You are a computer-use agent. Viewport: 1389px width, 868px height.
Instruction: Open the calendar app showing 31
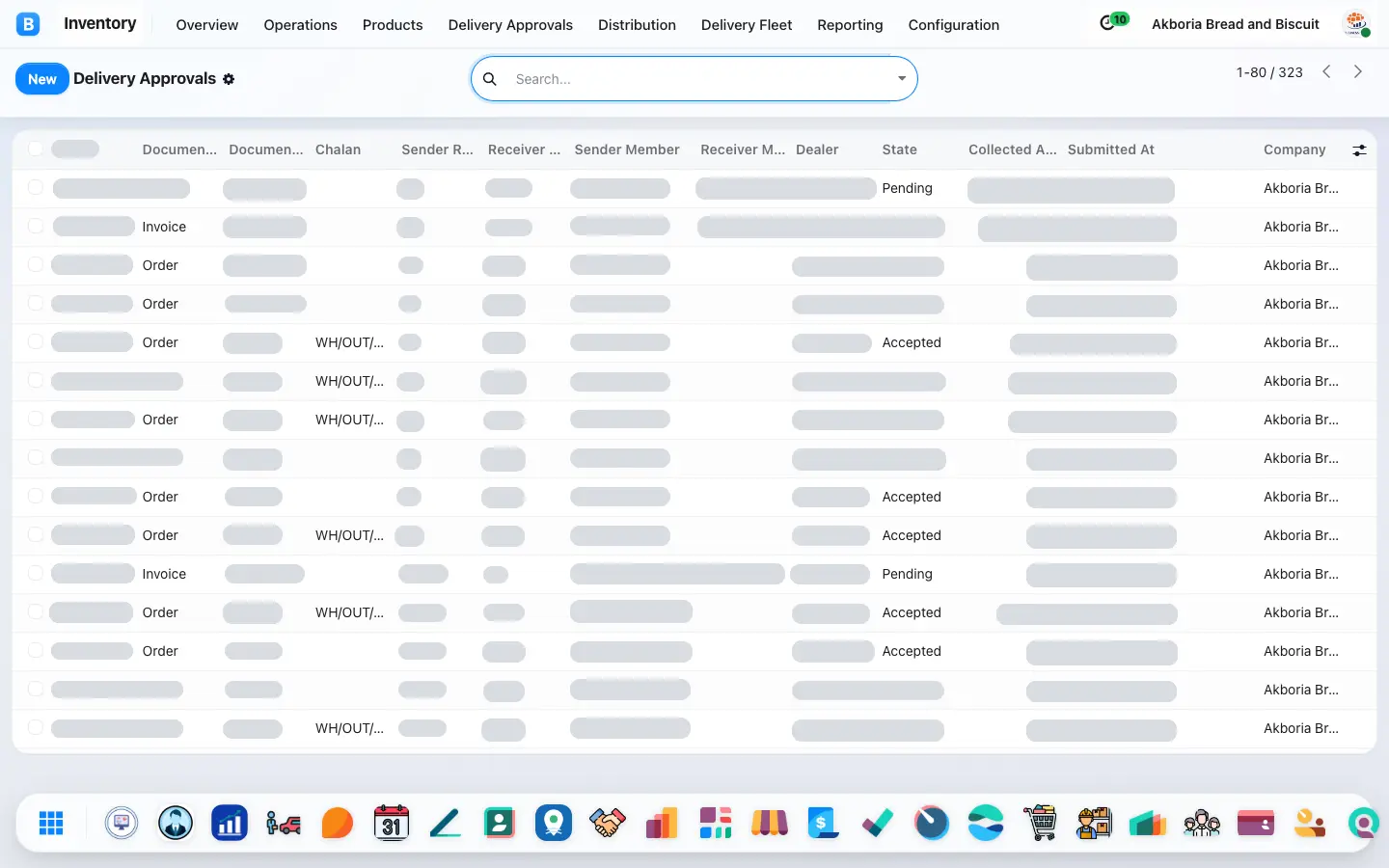tap(391, 823)
